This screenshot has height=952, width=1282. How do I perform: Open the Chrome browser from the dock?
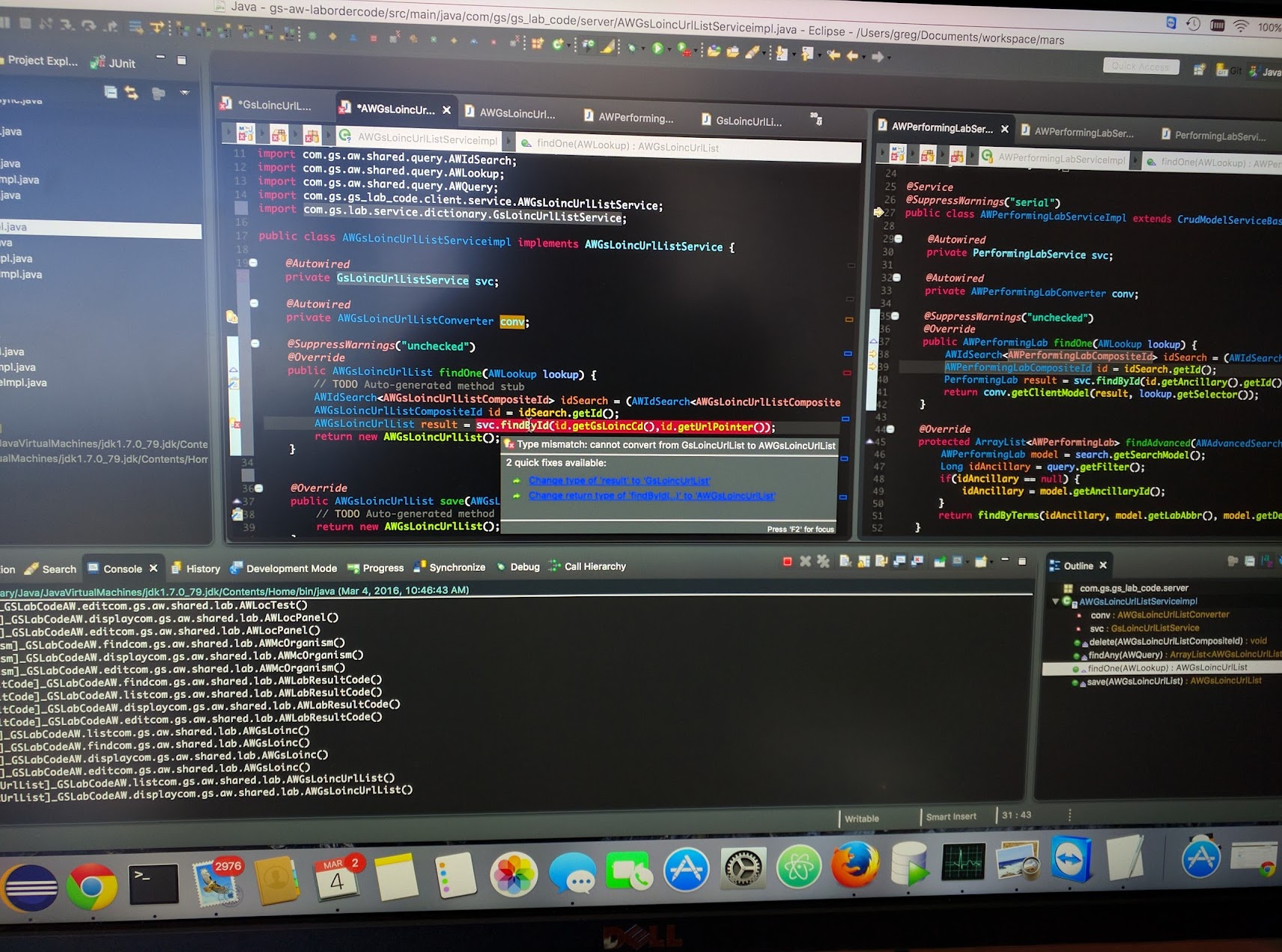coord(91,888)
